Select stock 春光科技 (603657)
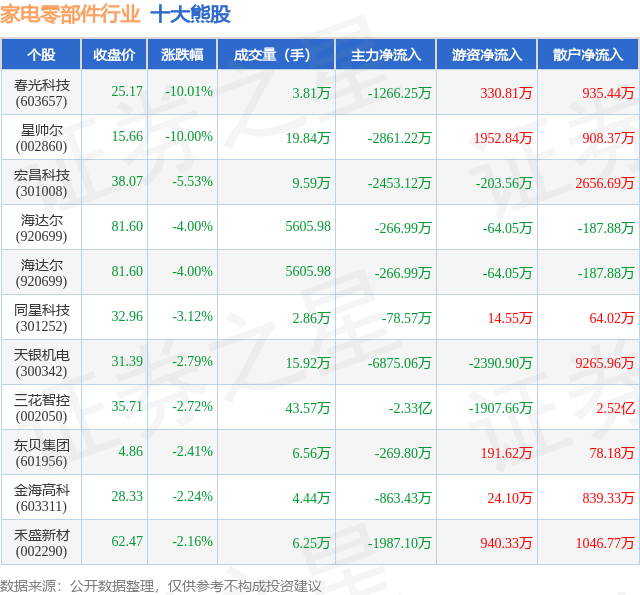Image resolution: width=640 pixels, height=595 pixels. [x=41, y=93]
